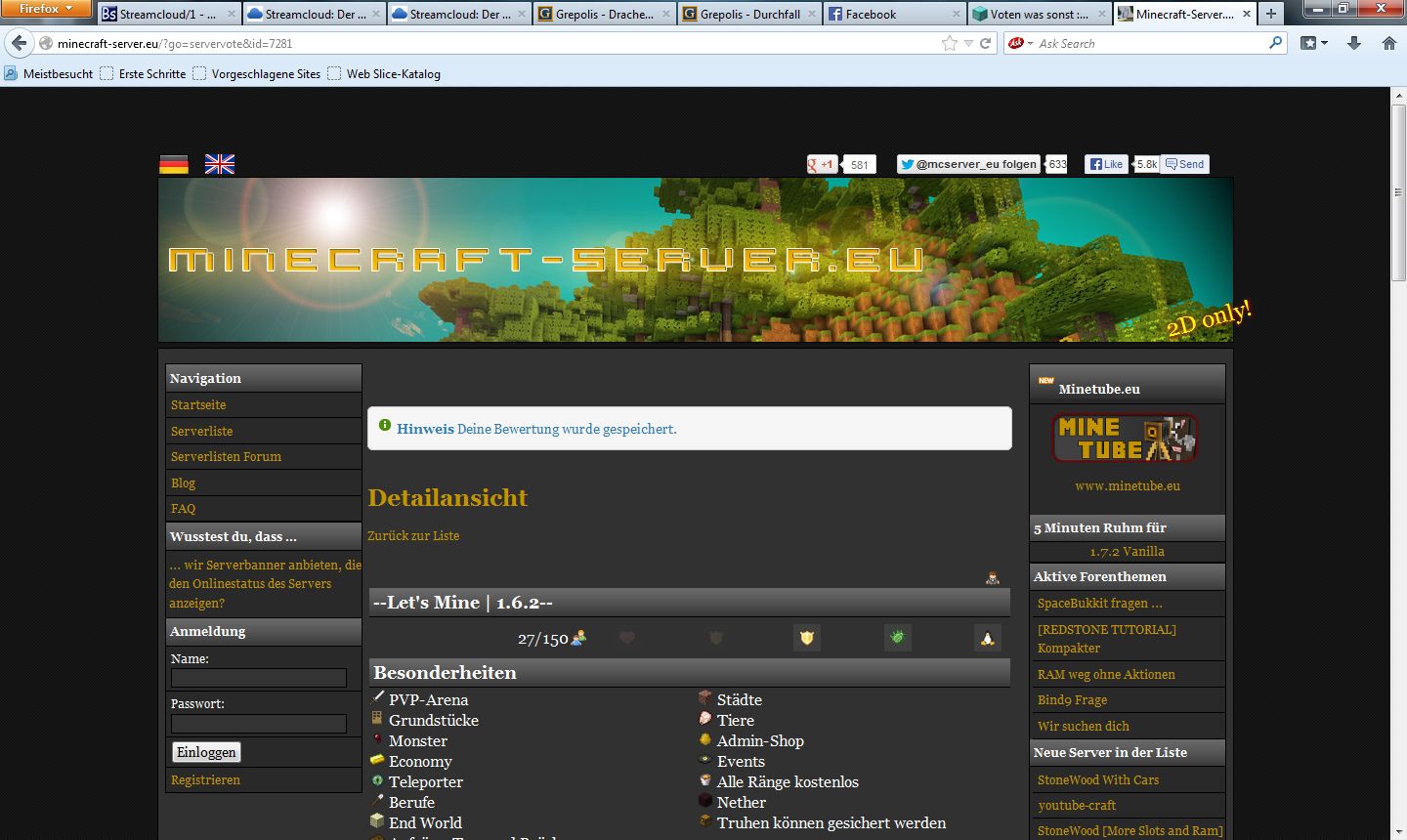The image size is (1407, 840).
Task: Click the Linux penguin icon
Action: click(988, 638)
